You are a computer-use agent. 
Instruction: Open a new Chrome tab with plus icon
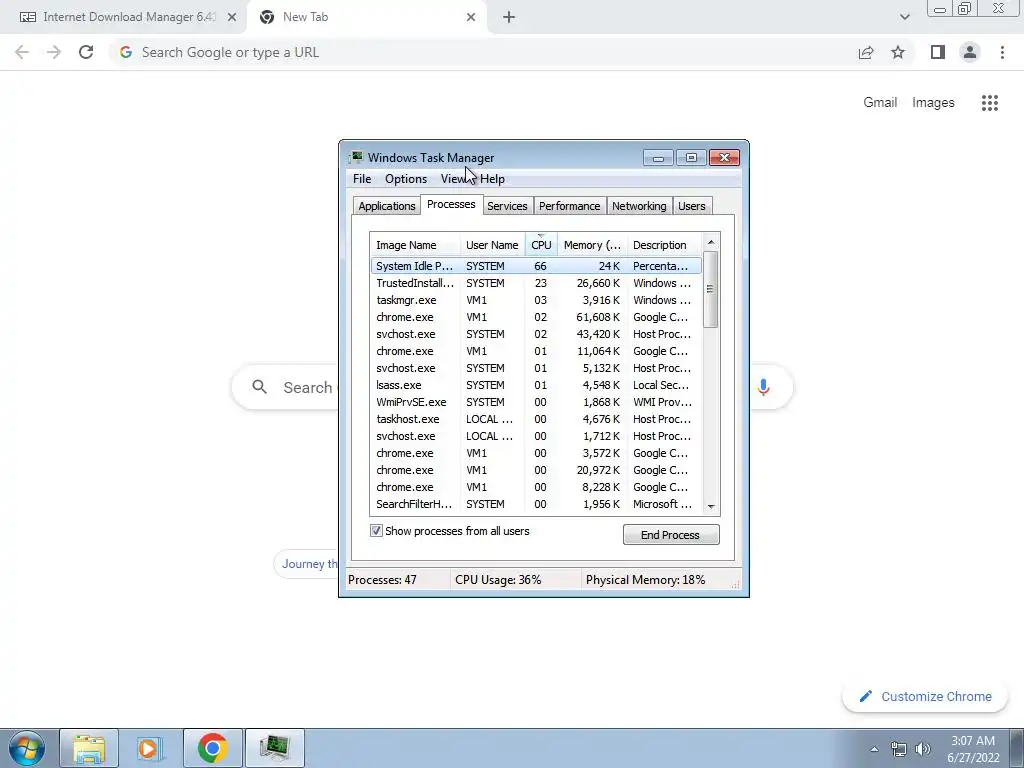coord(509,17)
